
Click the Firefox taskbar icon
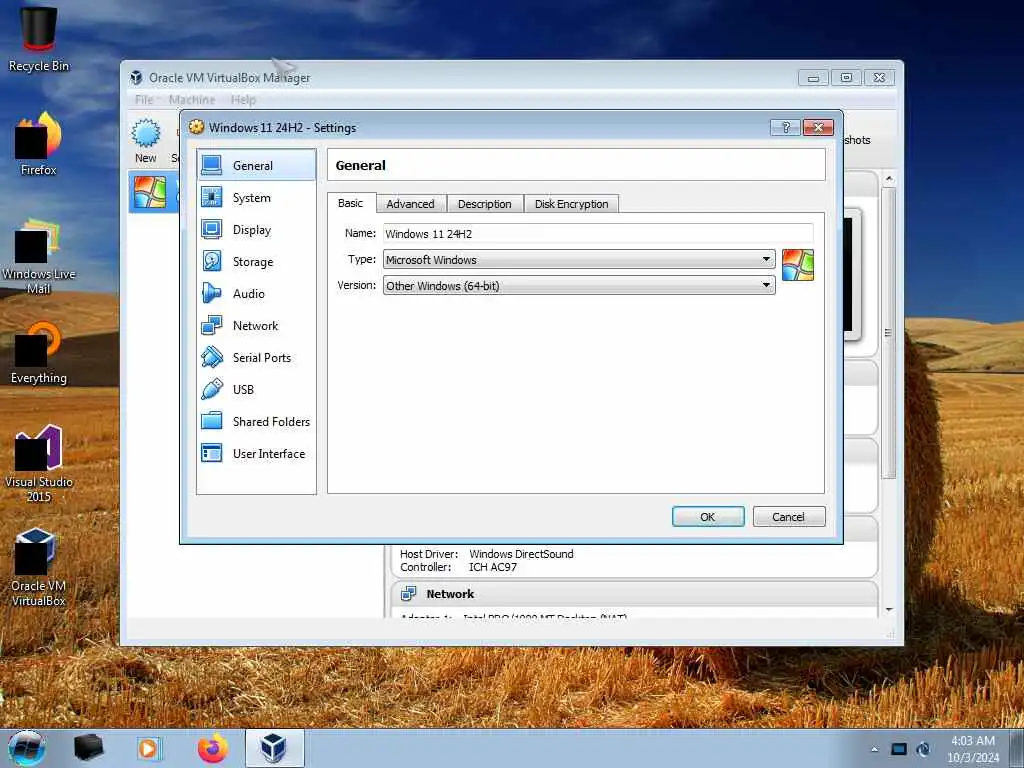tap(212, 748)
